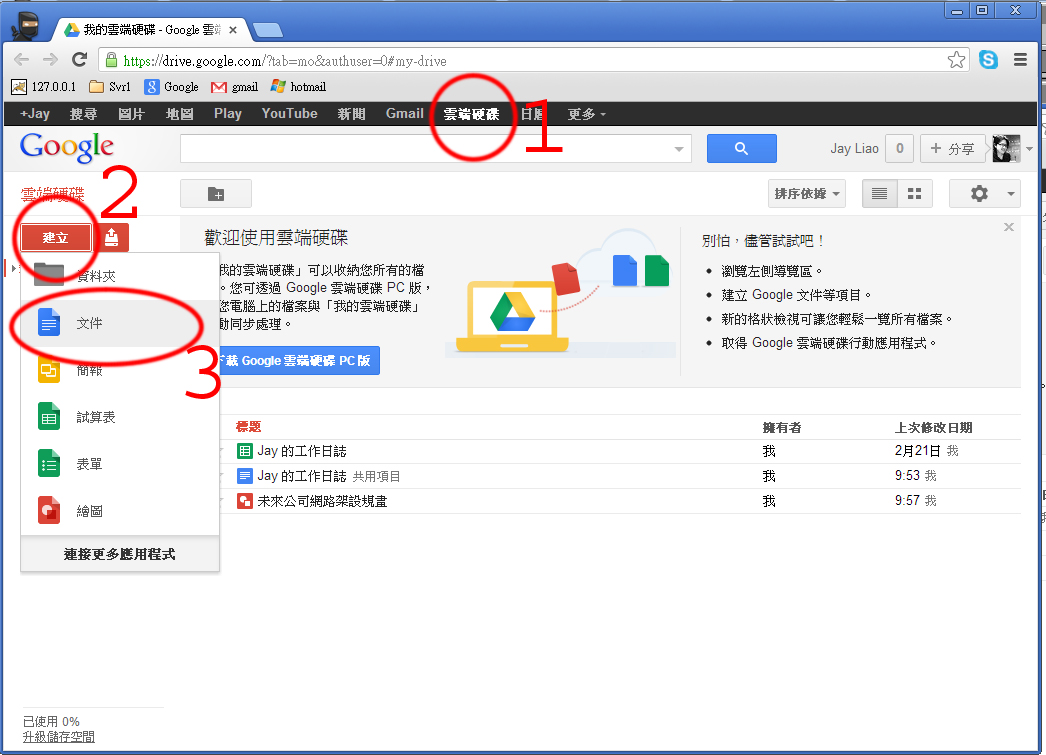Open the gmail bookmark
The height and width of the screenshot is (755, 1046).
(x=234, y=87)
